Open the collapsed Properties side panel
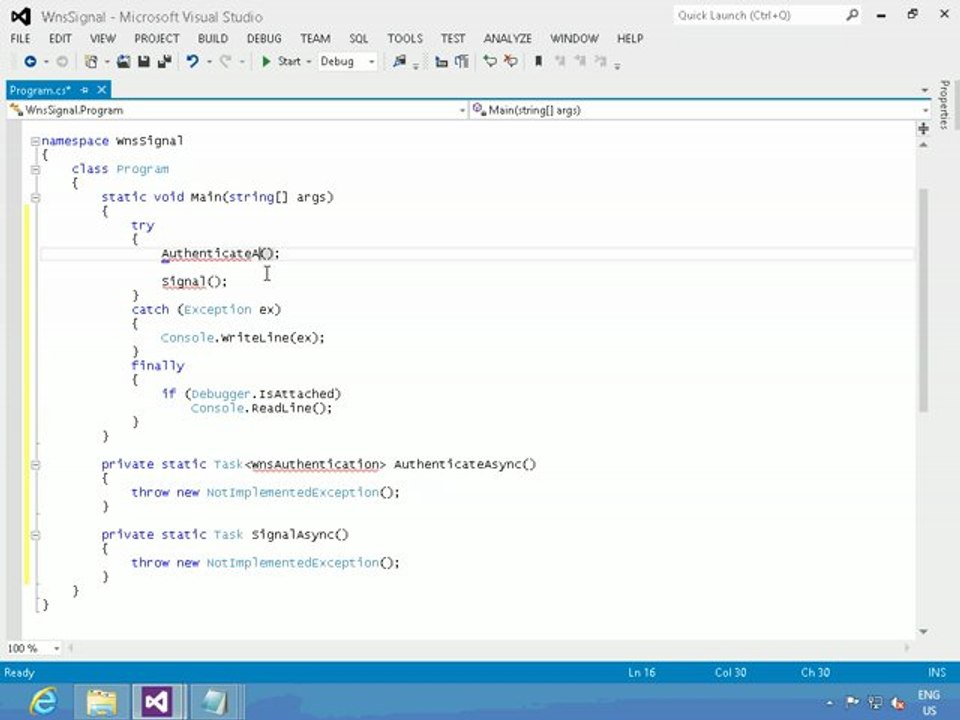This screenshot has width=960, height=720. pos(945,104)
